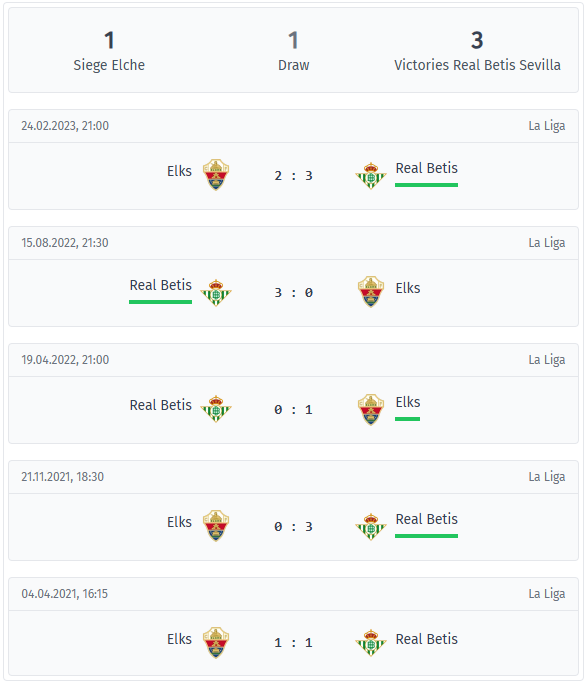Click Victories Real Betis Sevilla statistic
Image resolution: width=585 pixels, height=681 pixels.
[477, 51]
